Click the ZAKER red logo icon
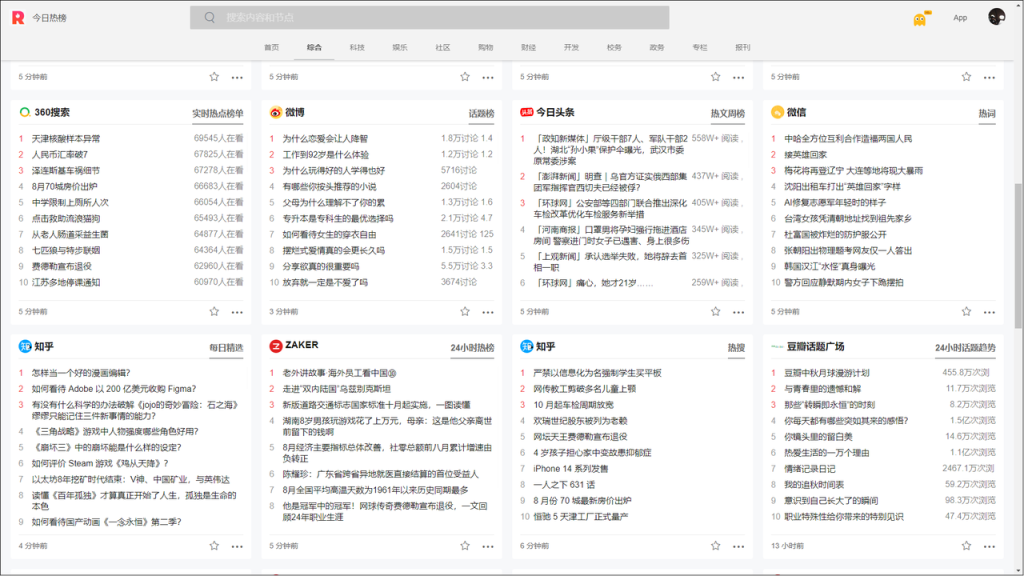The width and height of the screenshot is (1024, 576). (x=276, y=346)
